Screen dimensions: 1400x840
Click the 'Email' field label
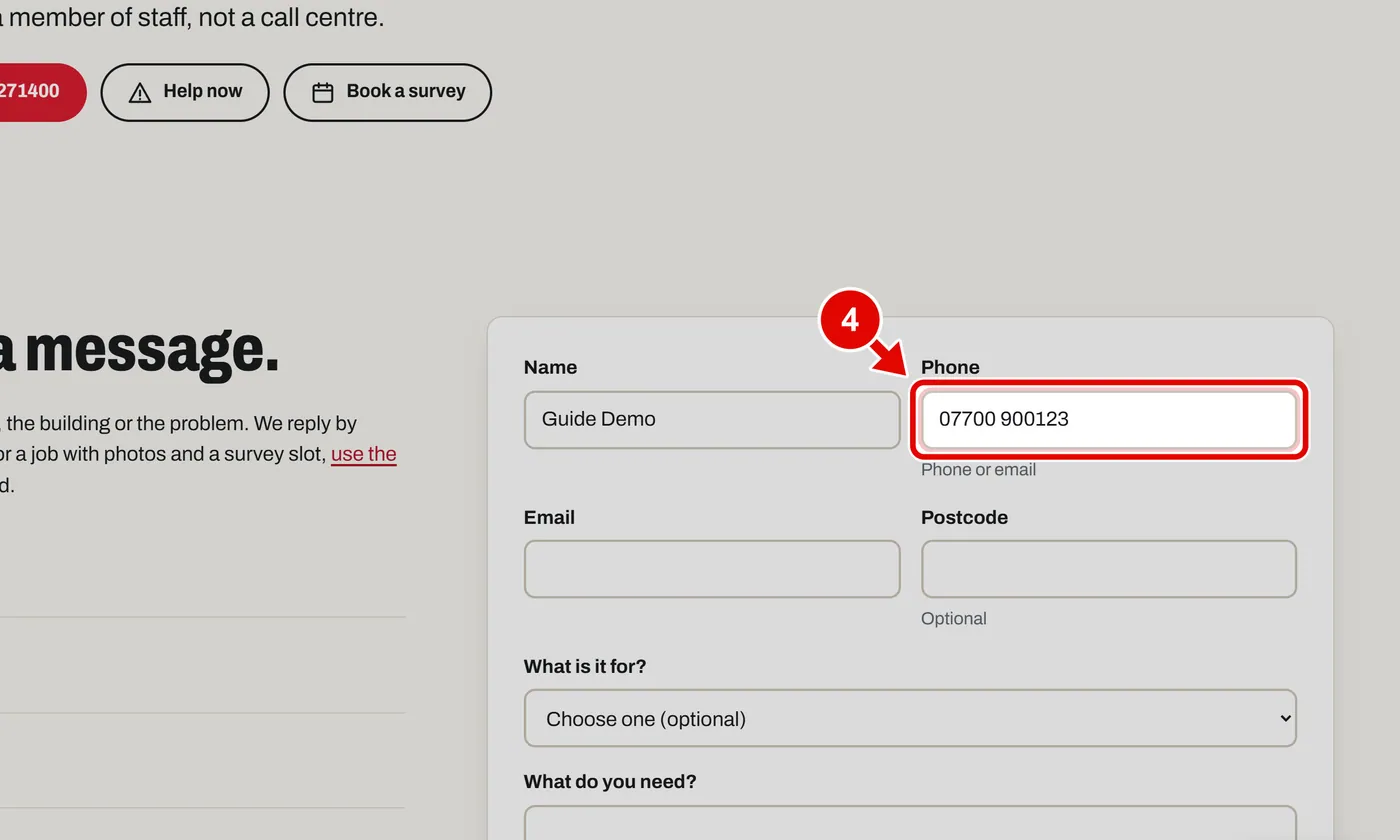(549, 518)
